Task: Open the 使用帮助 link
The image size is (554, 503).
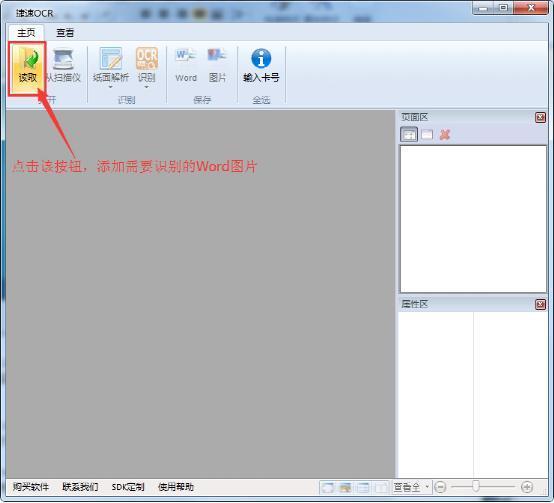Action: [x=176, y=487]
